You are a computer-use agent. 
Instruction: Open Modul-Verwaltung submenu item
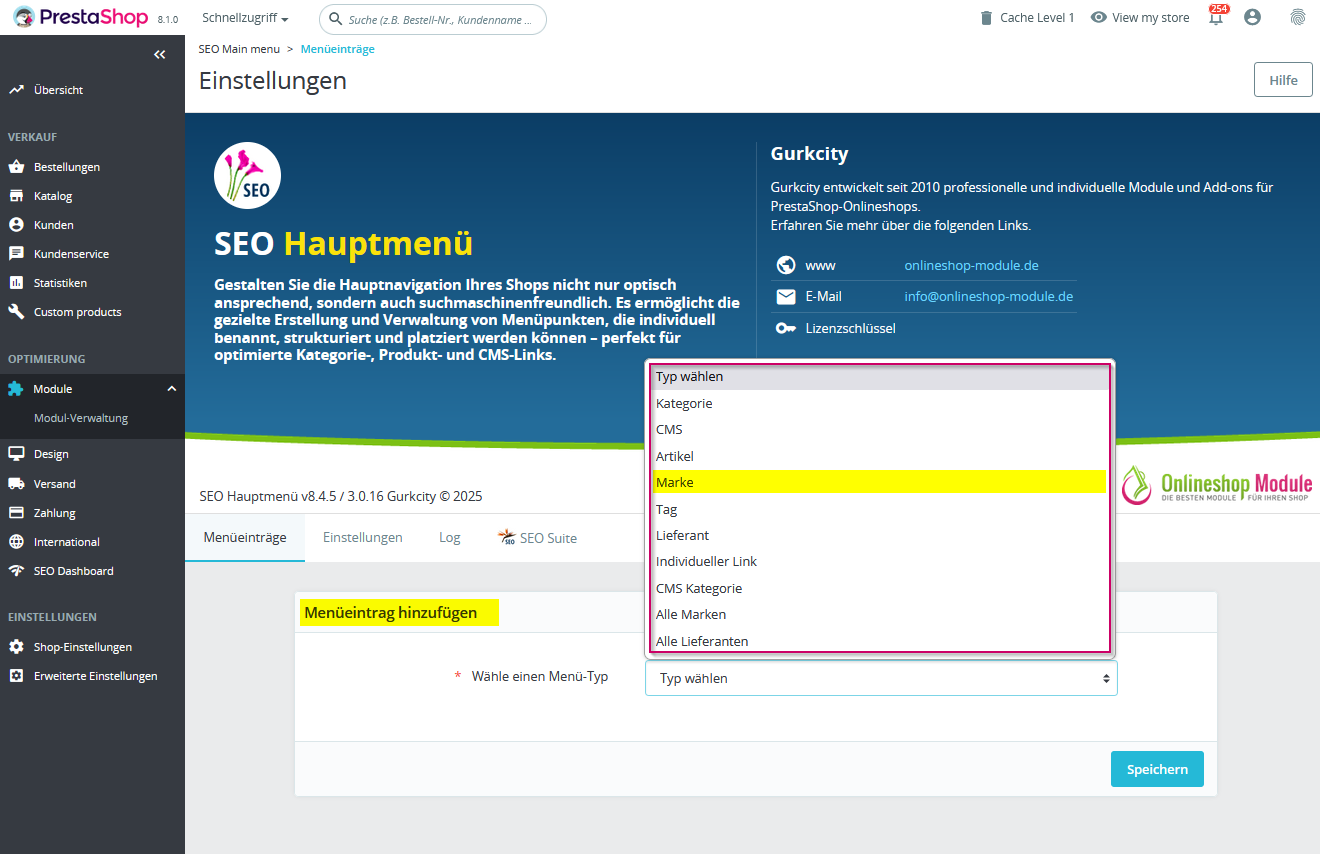(81, 418)
